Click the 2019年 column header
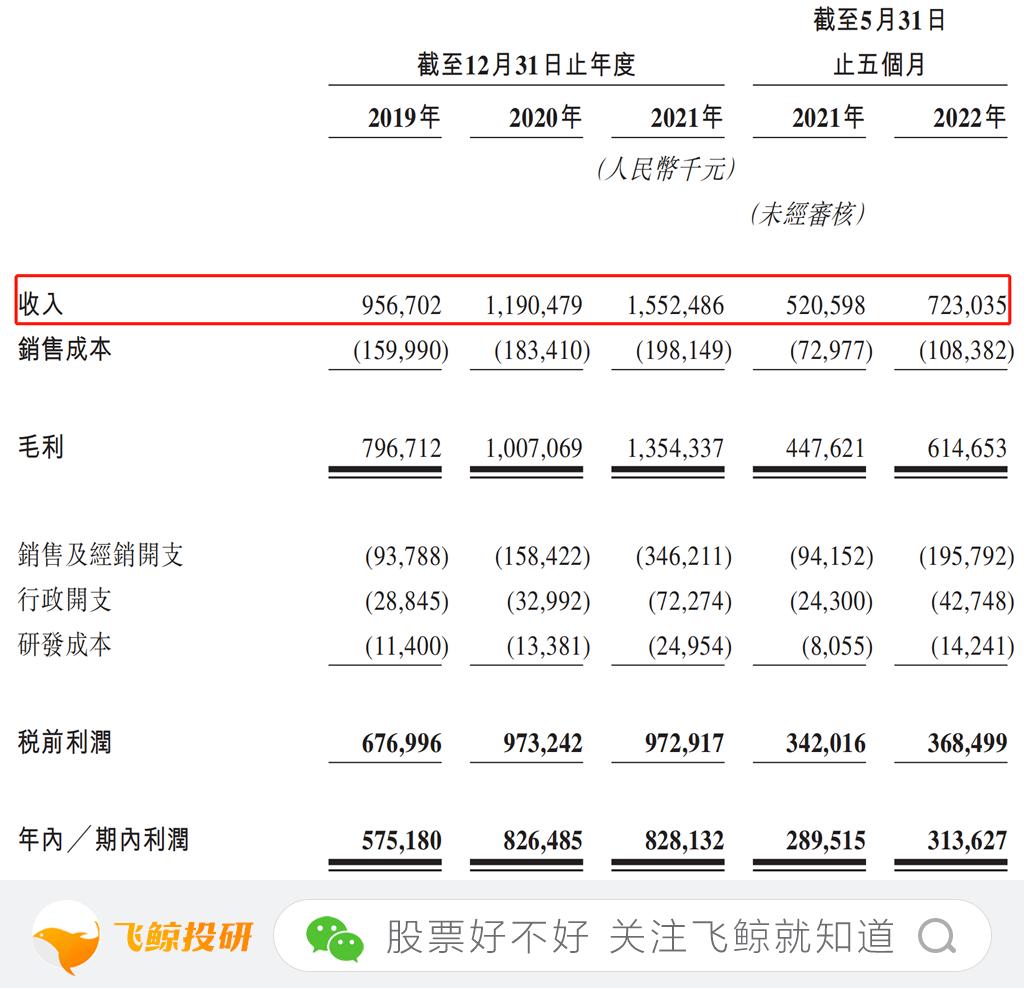 tap(404, 118)
